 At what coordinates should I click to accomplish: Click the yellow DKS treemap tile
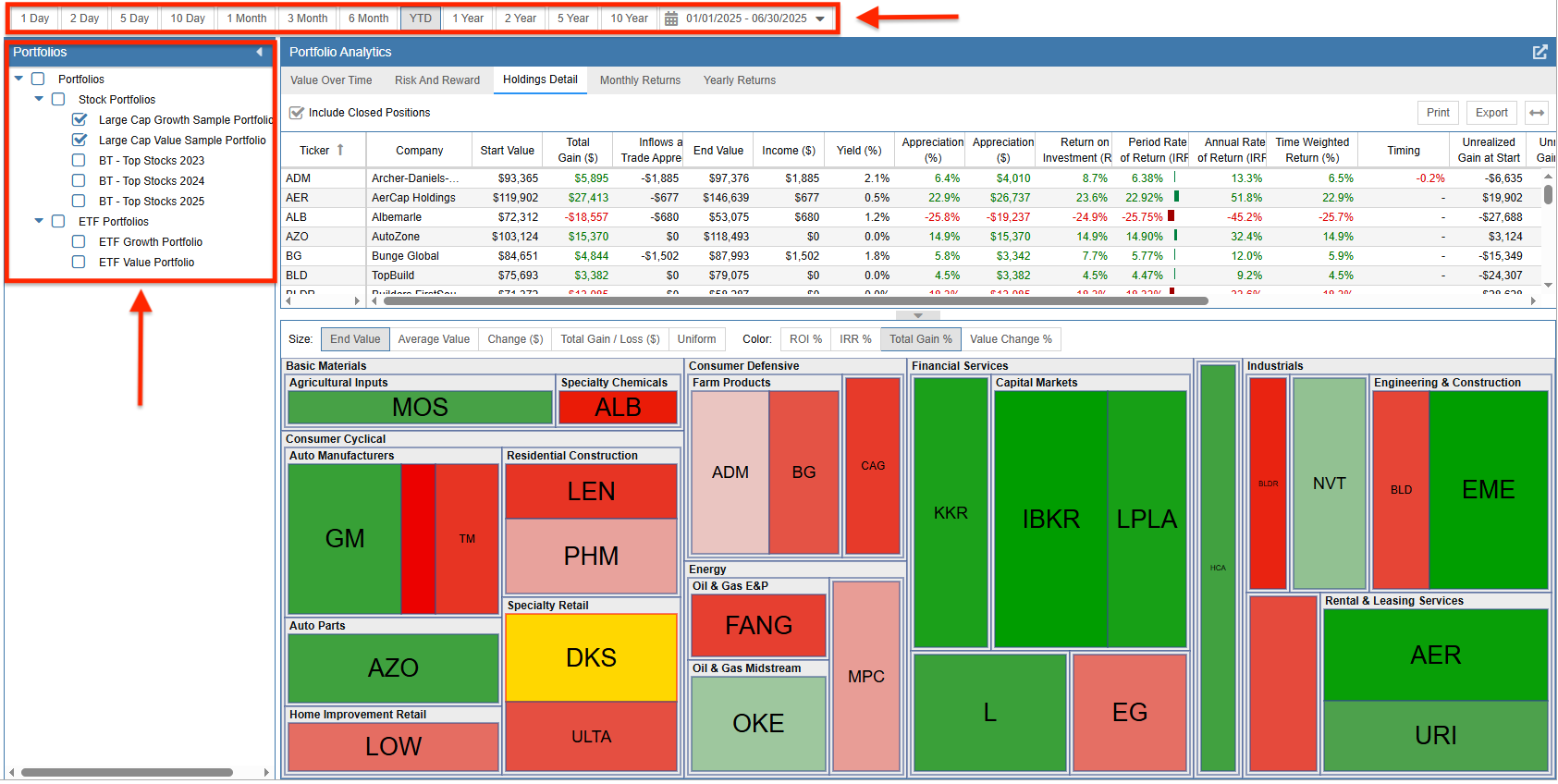[592, 657]
